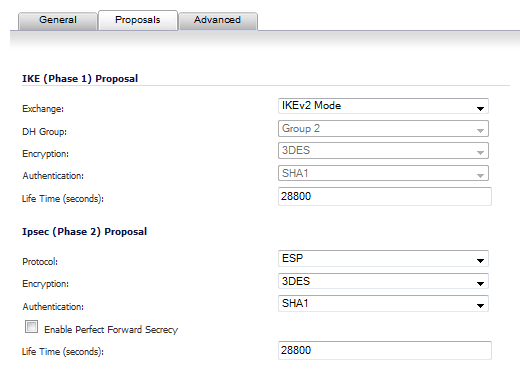Image resolution: width=520 pixels, height=369 pixels.
Task: Enable Perfect Forward Secrecy checkbox
Action: (x=32, y=327)
